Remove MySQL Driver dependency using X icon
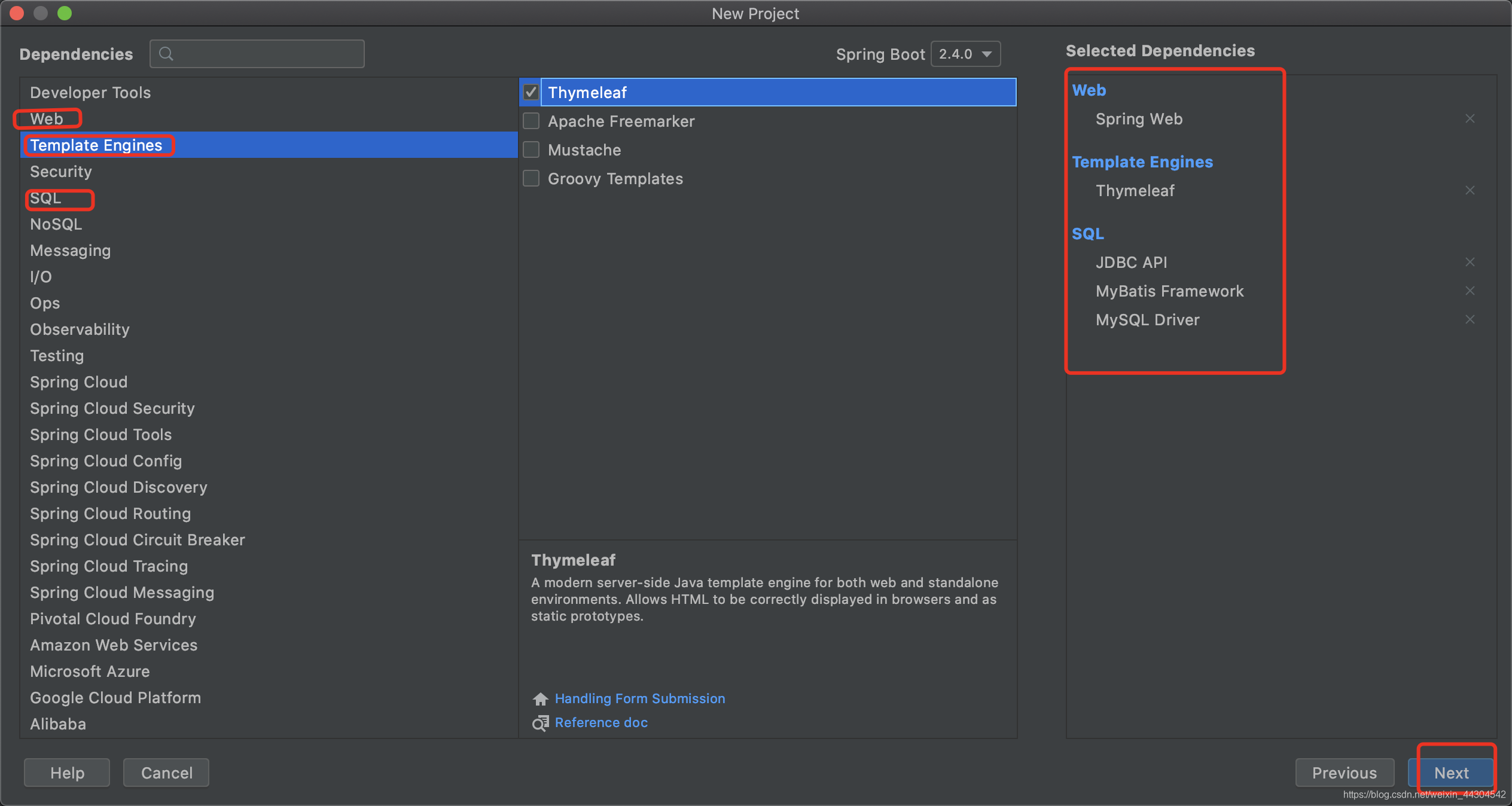1512x806 pixels. click(1470, 319)
